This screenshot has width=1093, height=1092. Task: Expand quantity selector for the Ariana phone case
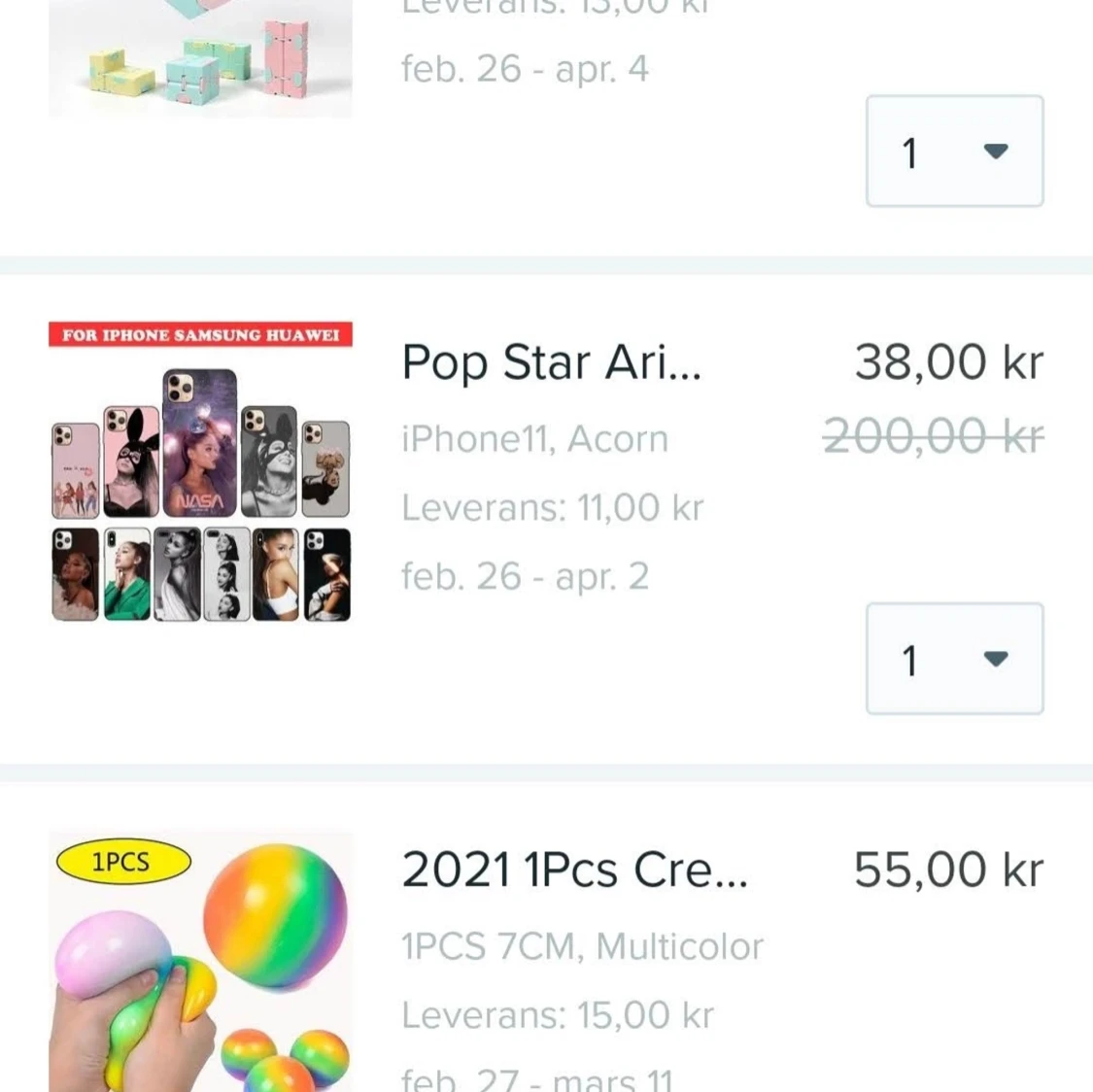tap(953, 659)
